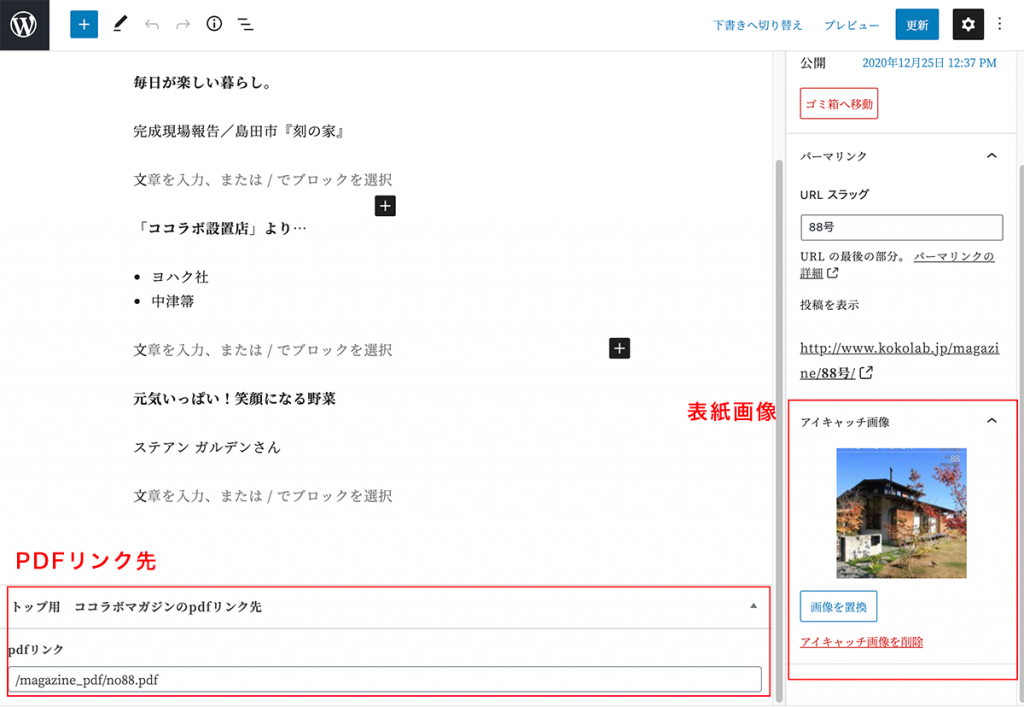Click アイキャッチ画像を削除 link
The width and height of the screenshot is (1024, 707).
pyautogui.click(x=861, y=642)
